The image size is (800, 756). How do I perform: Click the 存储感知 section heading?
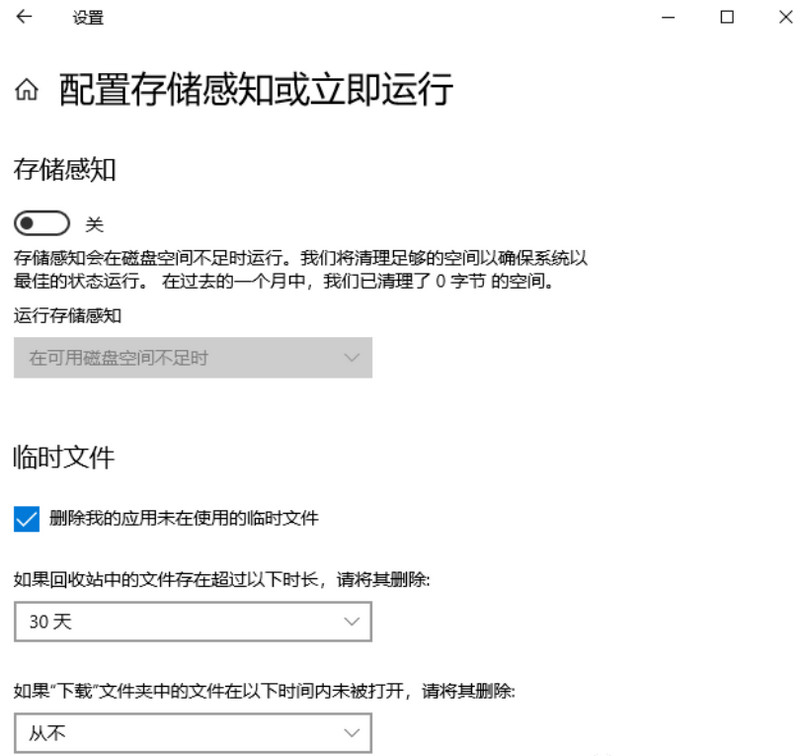pyautogui.click(x=65, y=169)
